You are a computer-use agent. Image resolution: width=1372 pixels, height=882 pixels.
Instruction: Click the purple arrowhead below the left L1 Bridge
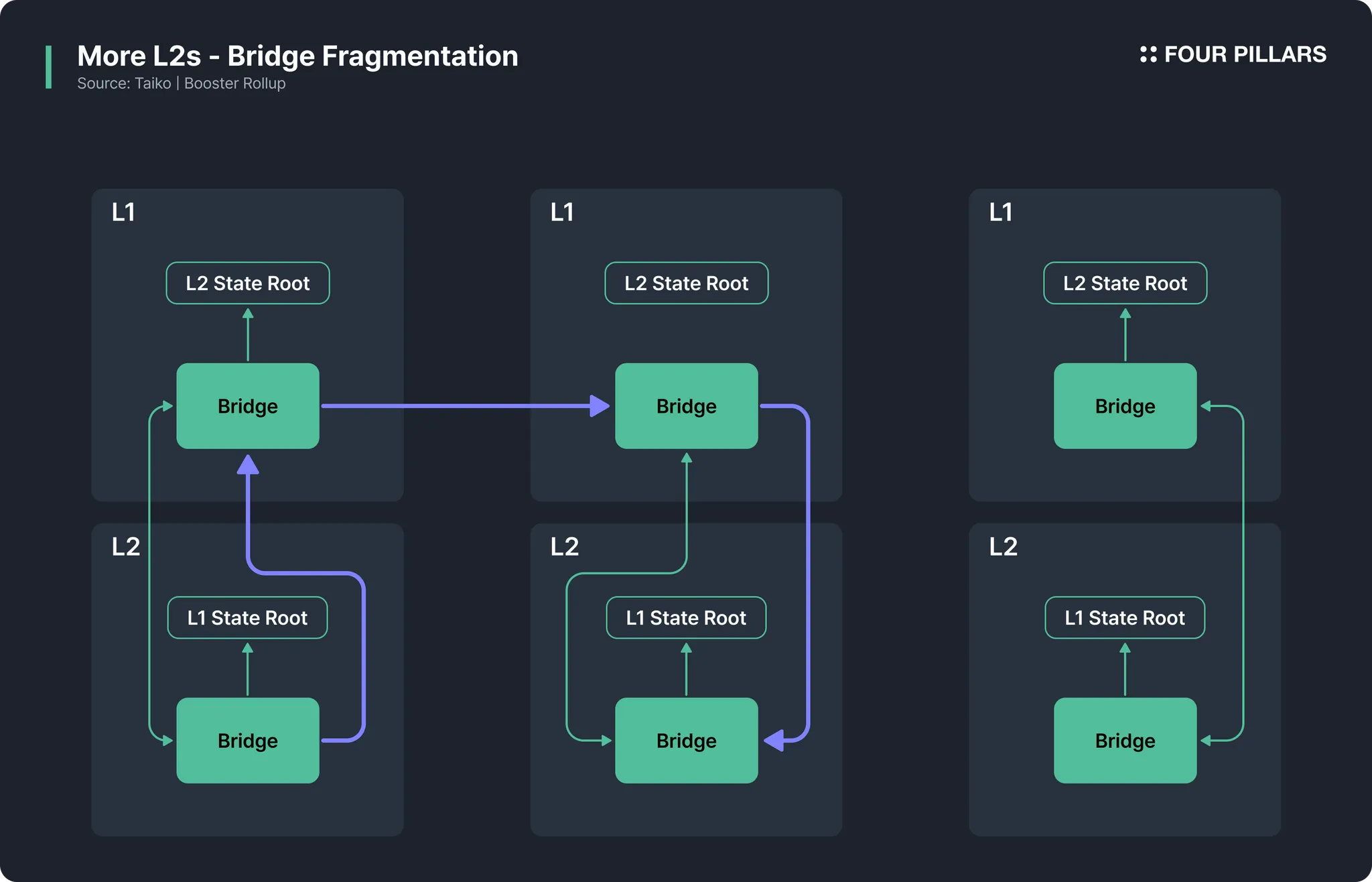point(248,464)
